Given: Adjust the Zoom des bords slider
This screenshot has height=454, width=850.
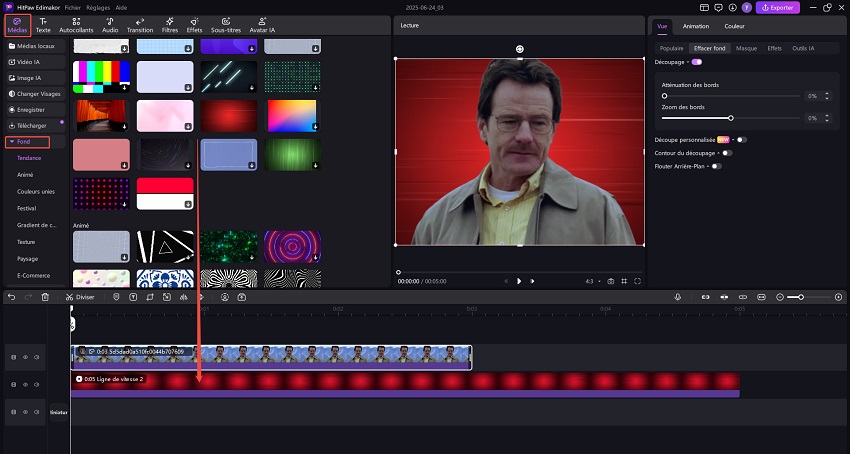Looking at the screenshot, I should tap(731, 118).
